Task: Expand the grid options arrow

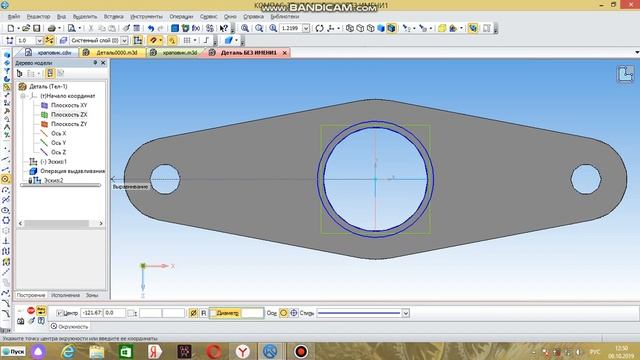Action: [x=195, y=40]
